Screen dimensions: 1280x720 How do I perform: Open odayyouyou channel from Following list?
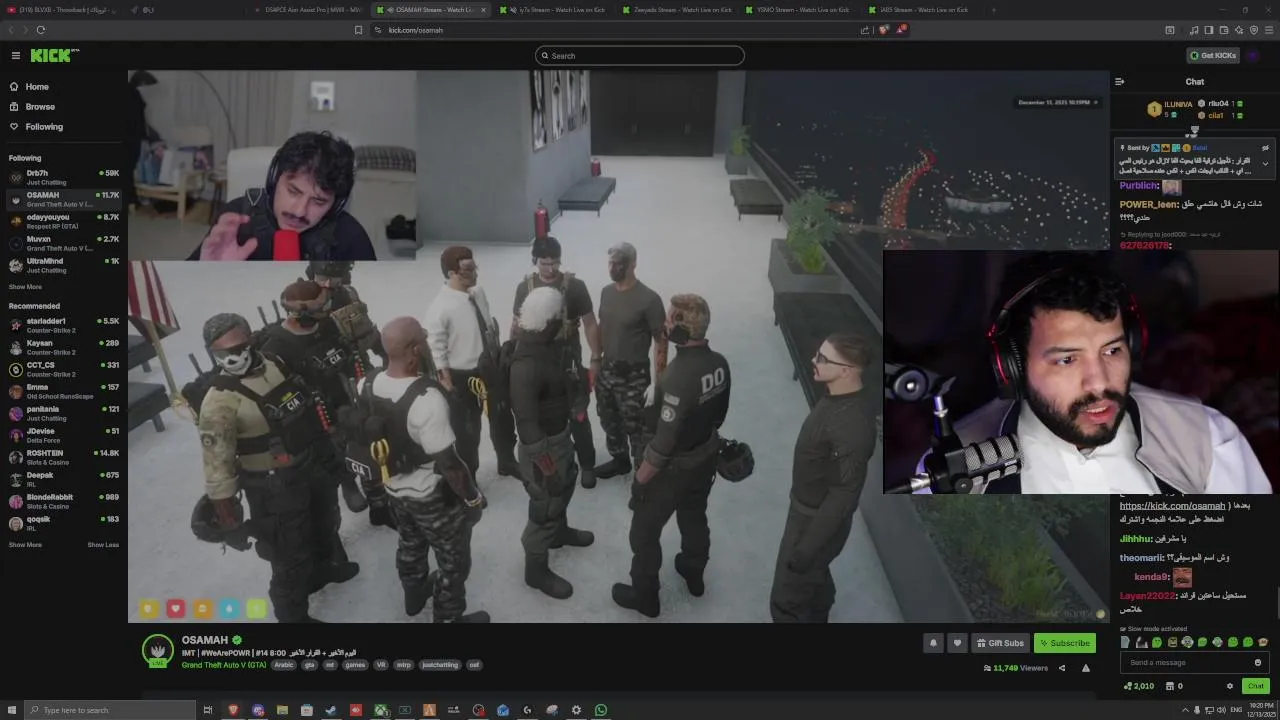[64, 221]
